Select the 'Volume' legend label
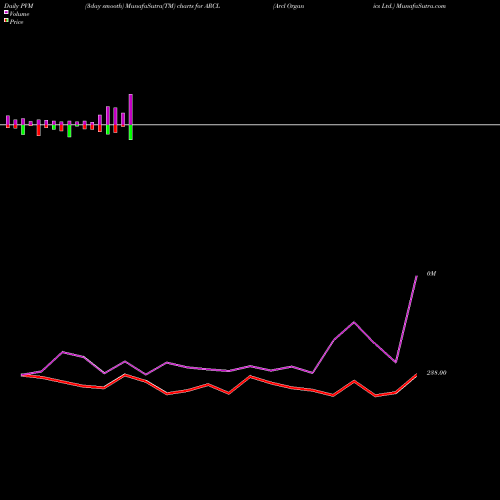The width and height of the screenshot is (500, 500). [19, 14]
